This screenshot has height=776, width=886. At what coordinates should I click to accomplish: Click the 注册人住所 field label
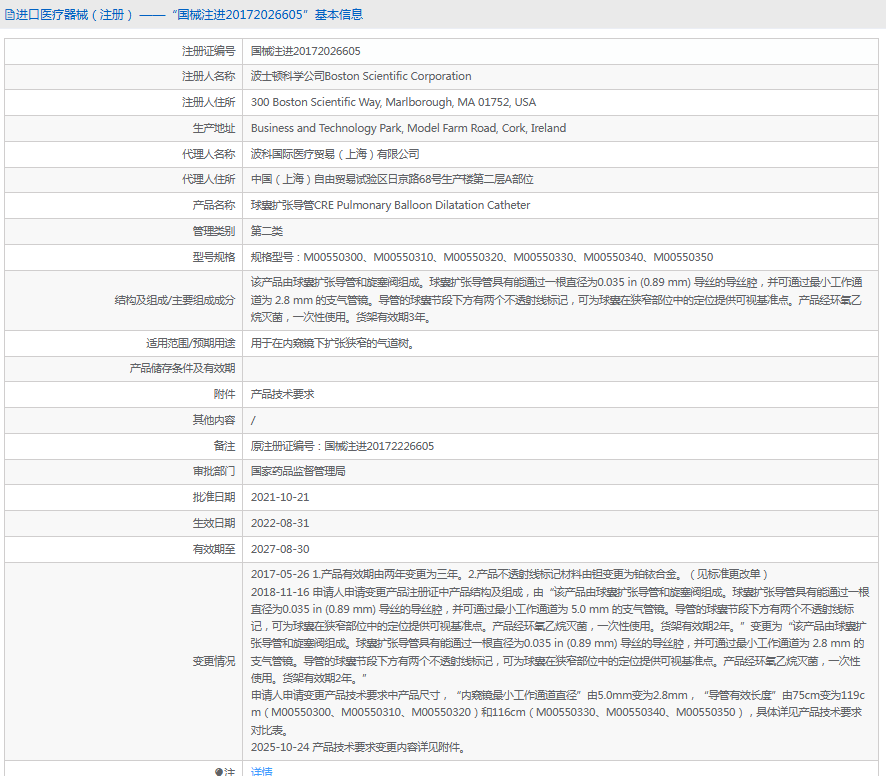209,102
